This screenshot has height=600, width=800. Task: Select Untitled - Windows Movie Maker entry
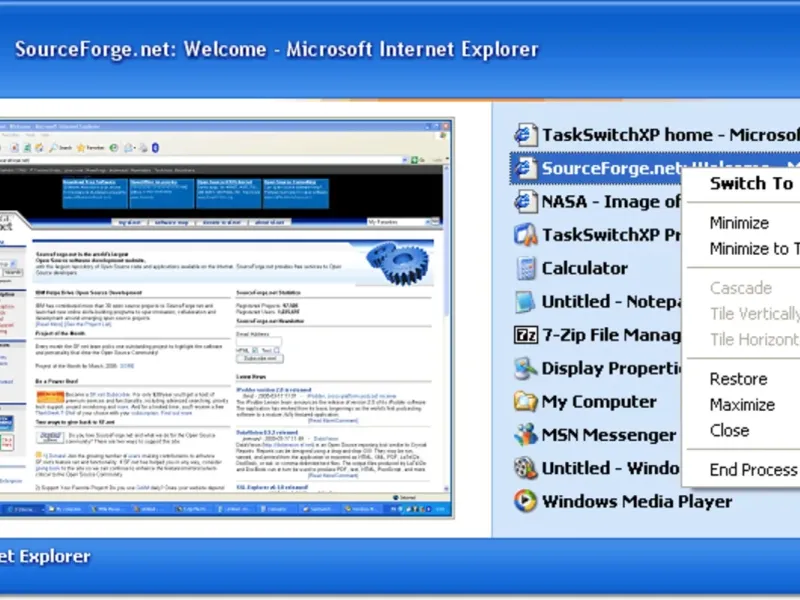tap(596, 468)
